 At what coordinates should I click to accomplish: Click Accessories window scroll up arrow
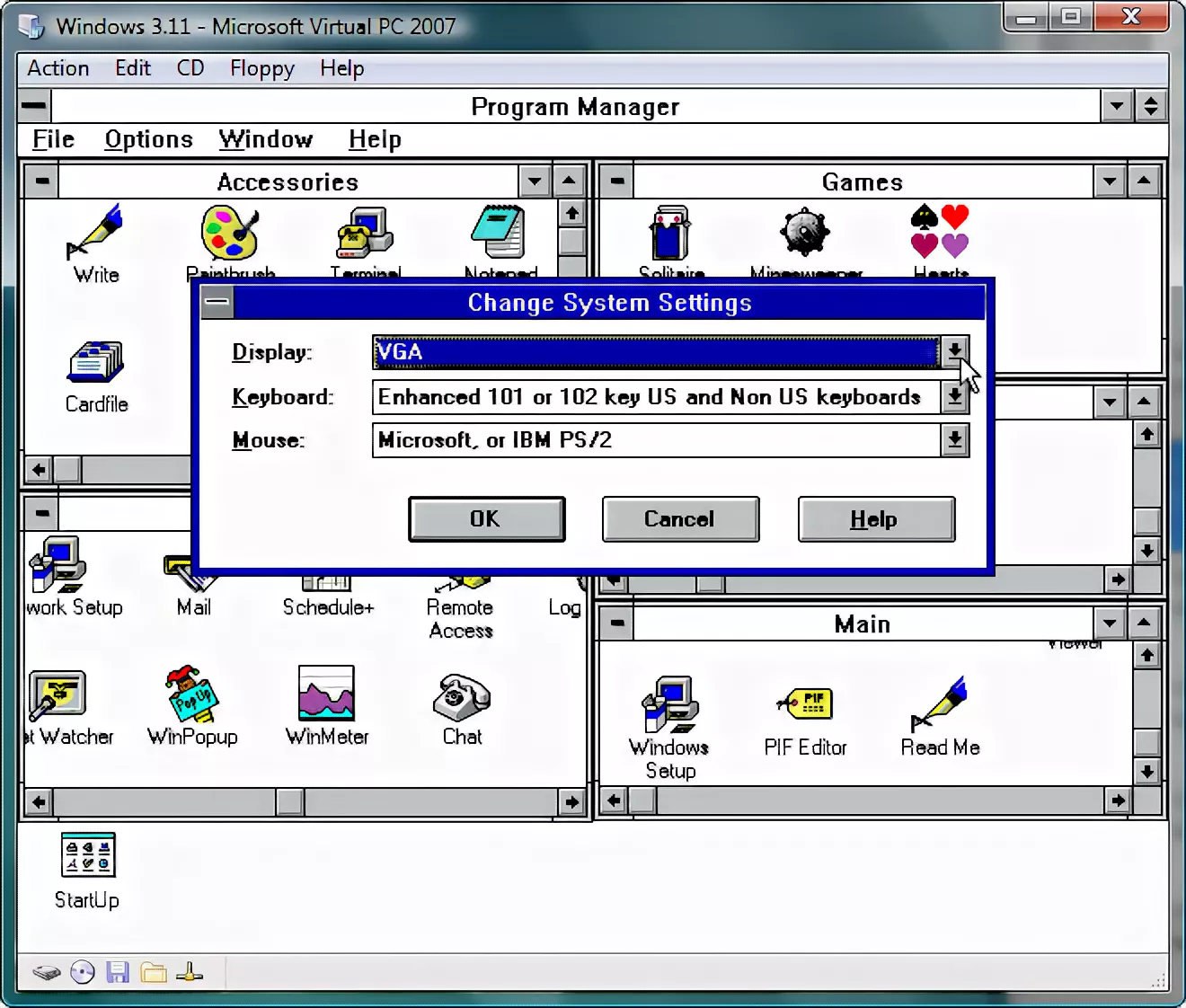pos(571,214)
